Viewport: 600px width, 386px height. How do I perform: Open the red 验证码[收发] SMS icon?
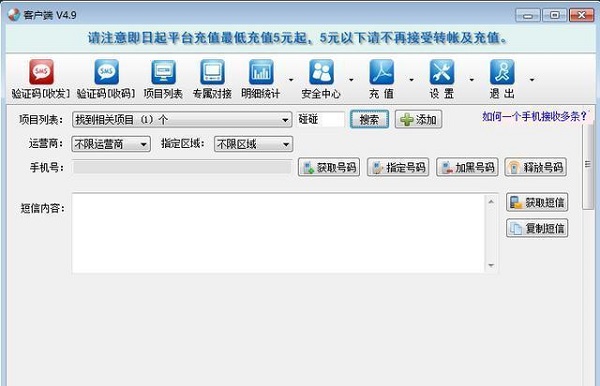click(41, 72)
